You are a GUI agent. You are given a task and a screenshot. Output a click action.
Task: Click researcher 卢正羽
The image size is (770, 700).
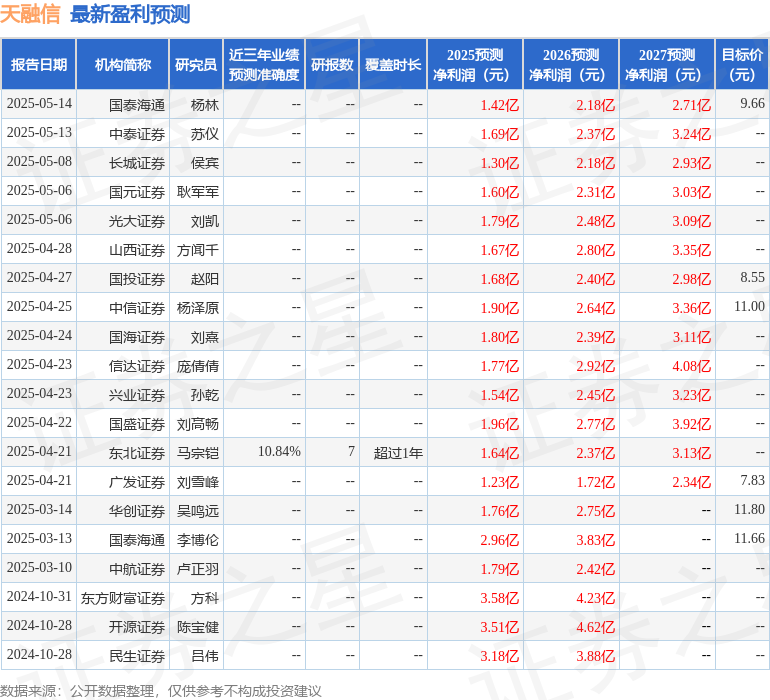point(198,569)
